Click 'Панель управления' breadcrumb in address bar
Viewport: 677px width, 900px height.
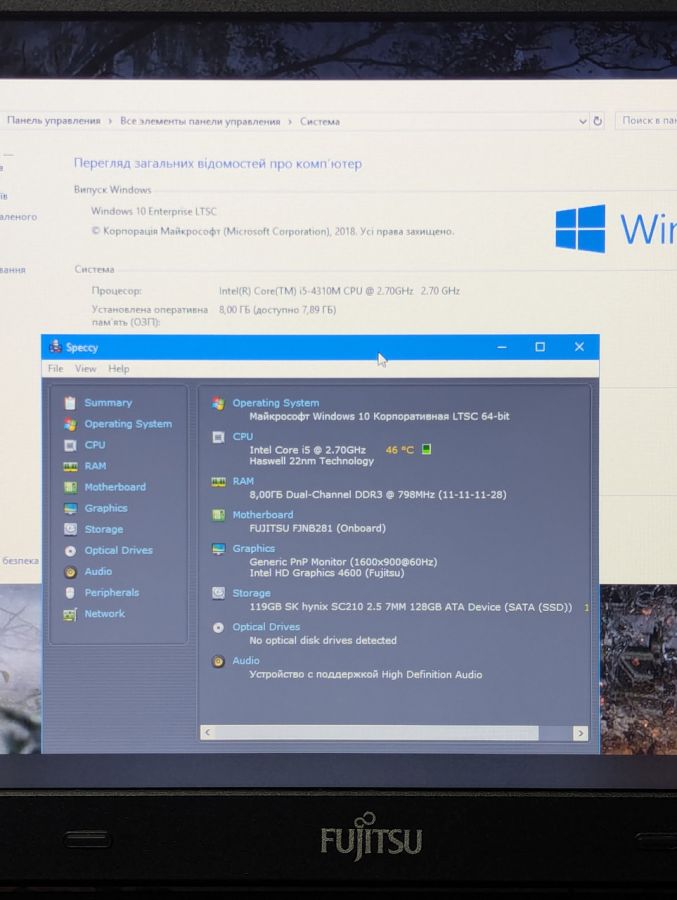click(53, 121)
